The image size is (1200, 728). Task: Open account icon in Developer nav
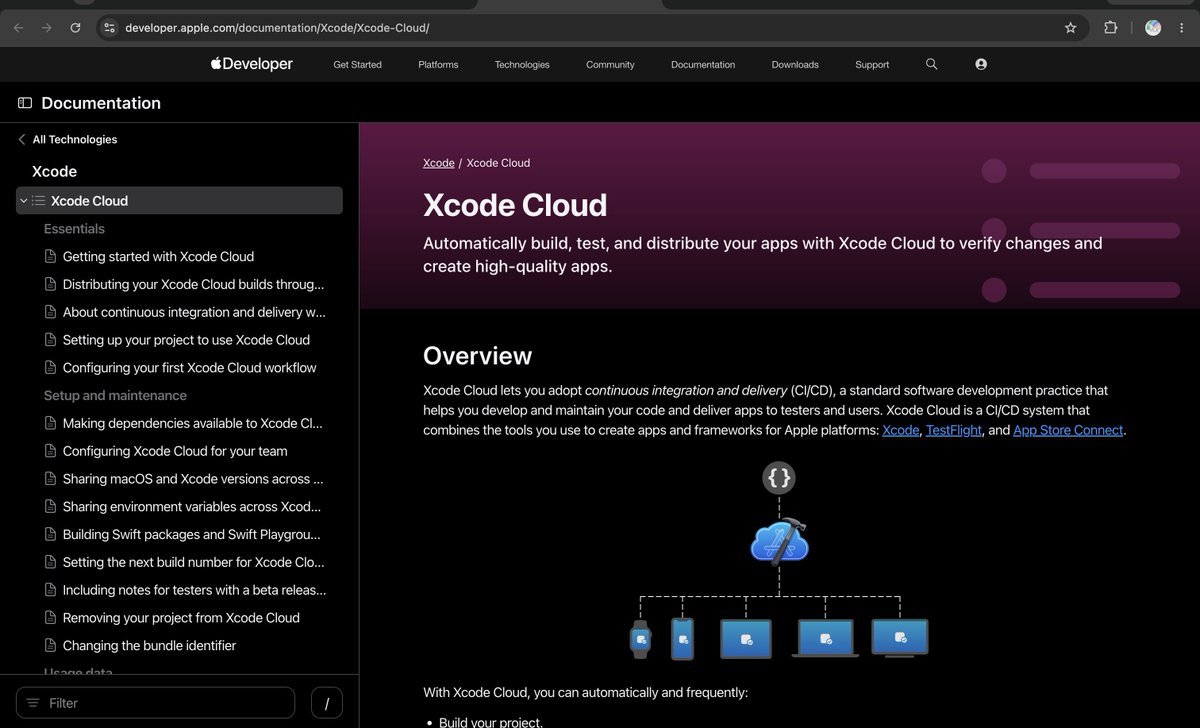(981, 64)
